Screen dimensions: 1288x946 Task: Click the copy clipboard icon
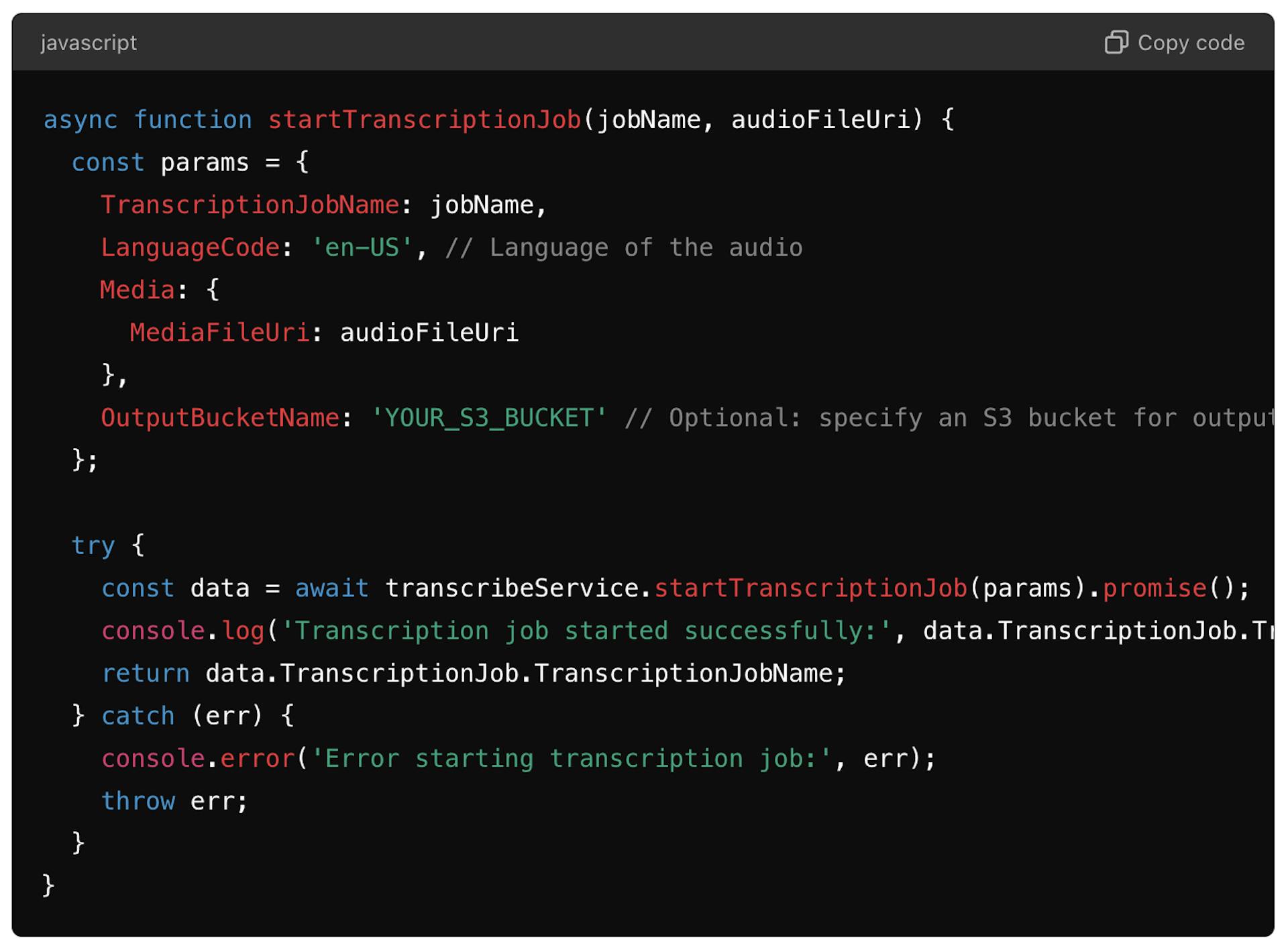point(1116,42)
